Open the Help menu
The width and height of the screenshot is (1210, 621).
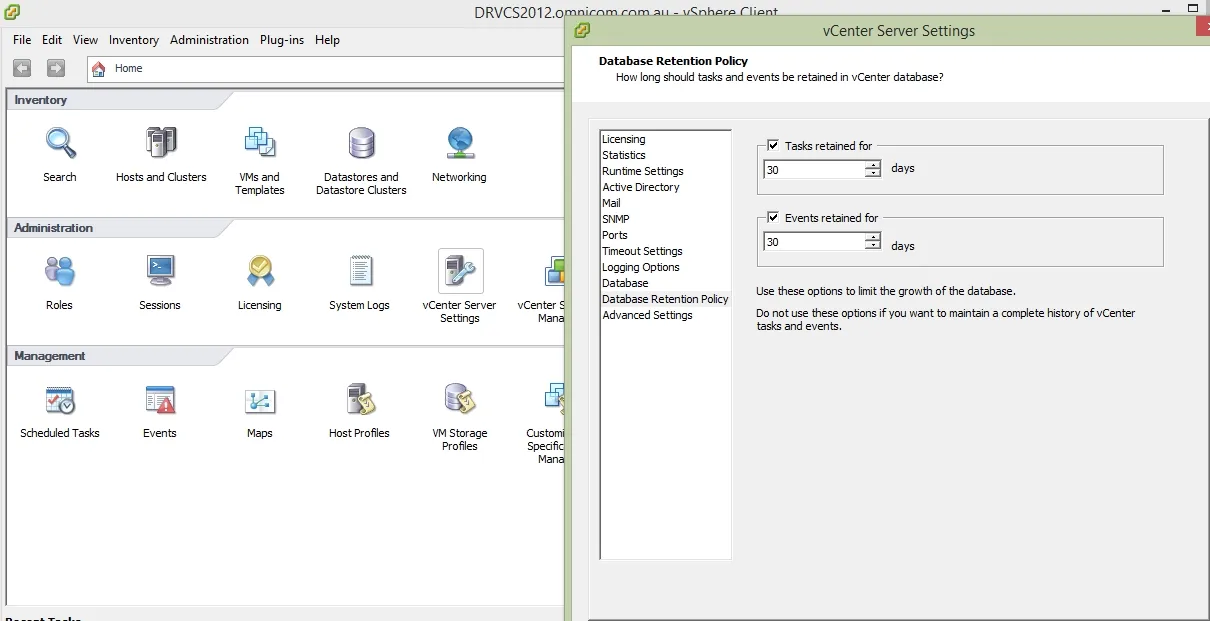coord(327,40)
